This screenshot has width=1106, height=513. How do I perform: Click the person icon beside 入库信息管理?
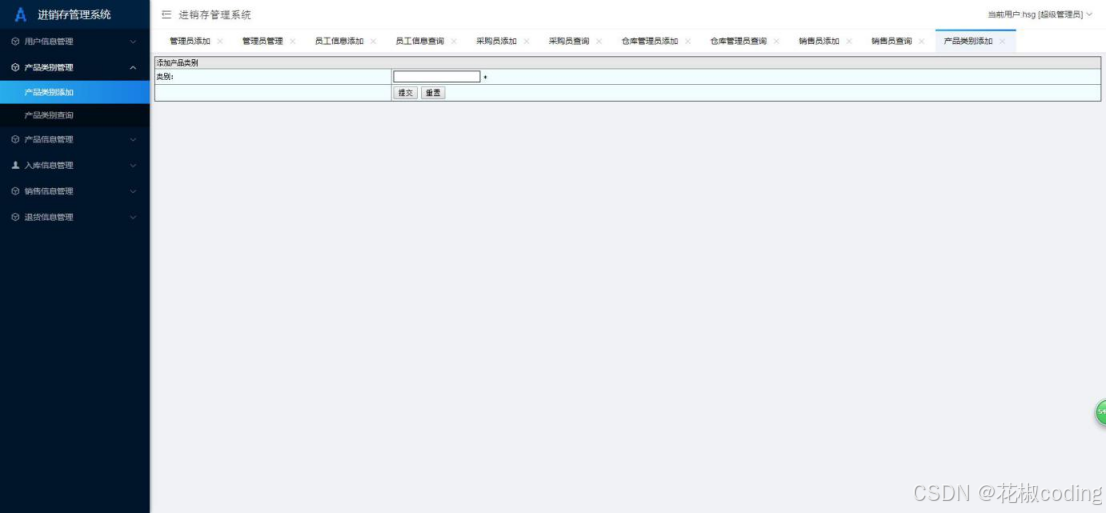tap(16, 165)
